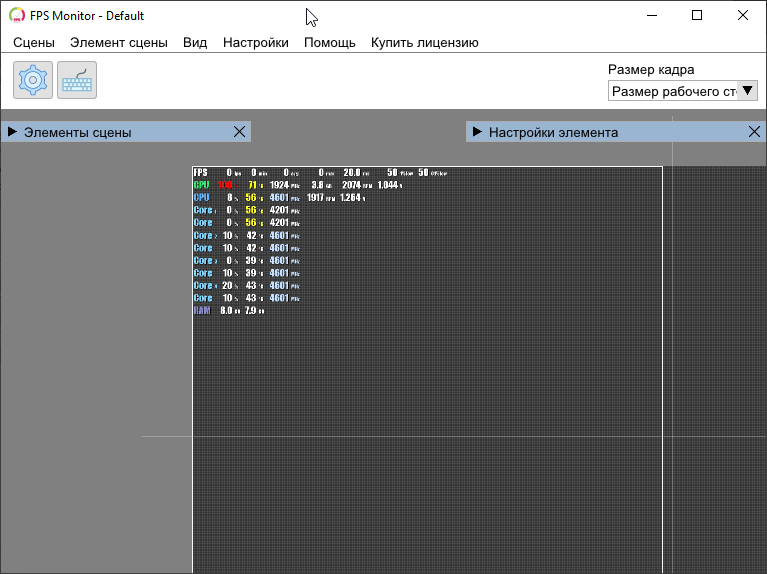767x574 pixels.
Task: Click the FPS frame time value 20.0
Action: point(352,172)
